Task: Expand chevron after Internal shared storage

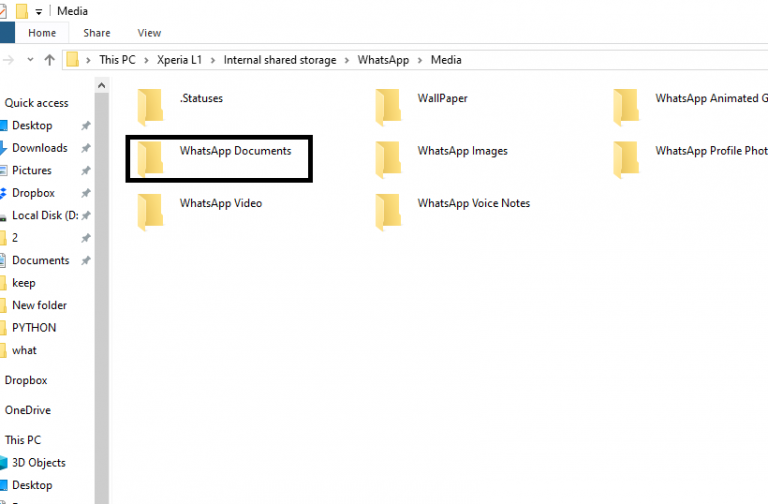Action: point(347,60)
